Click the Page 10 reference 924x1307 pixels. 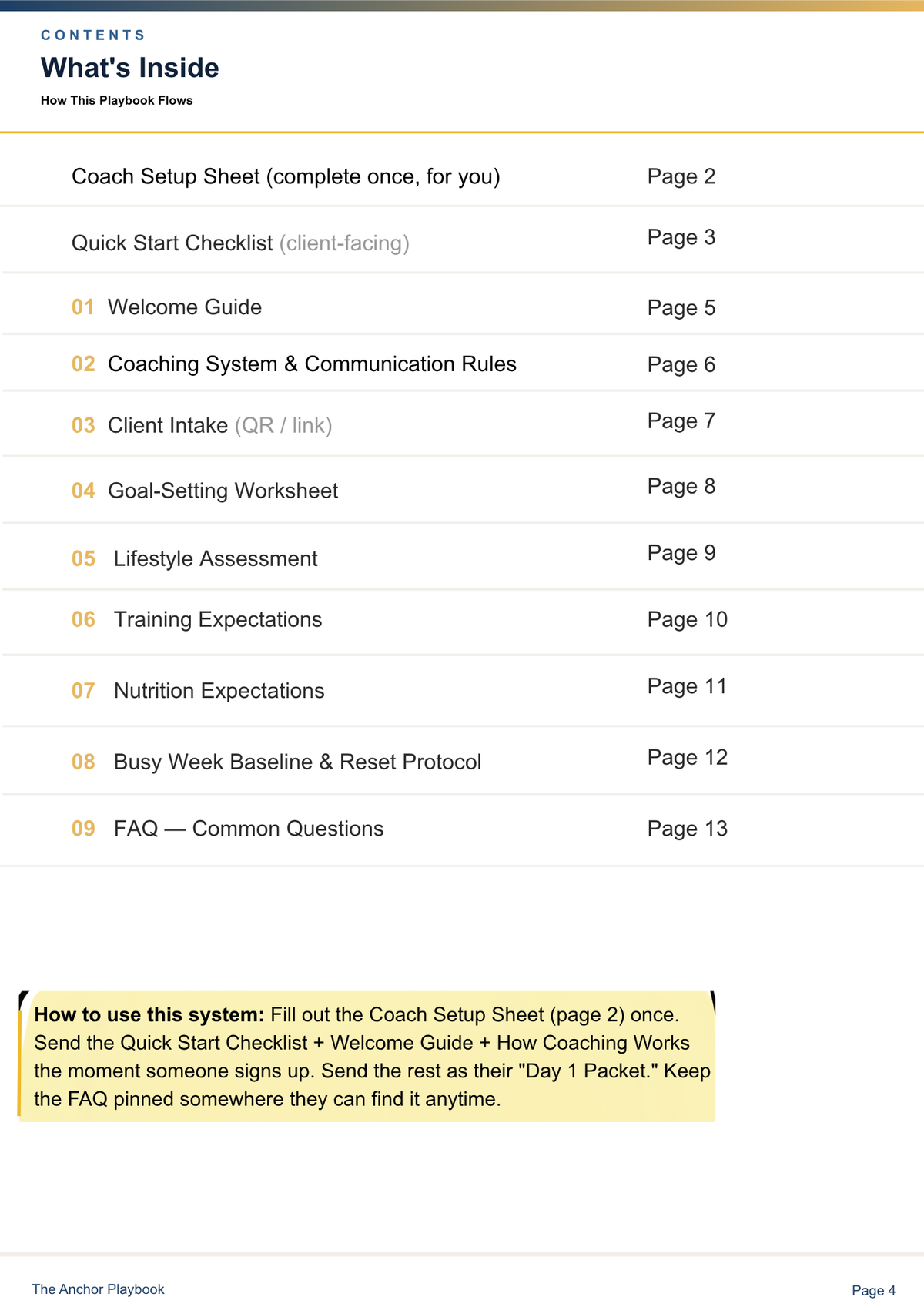click(688, 619)
